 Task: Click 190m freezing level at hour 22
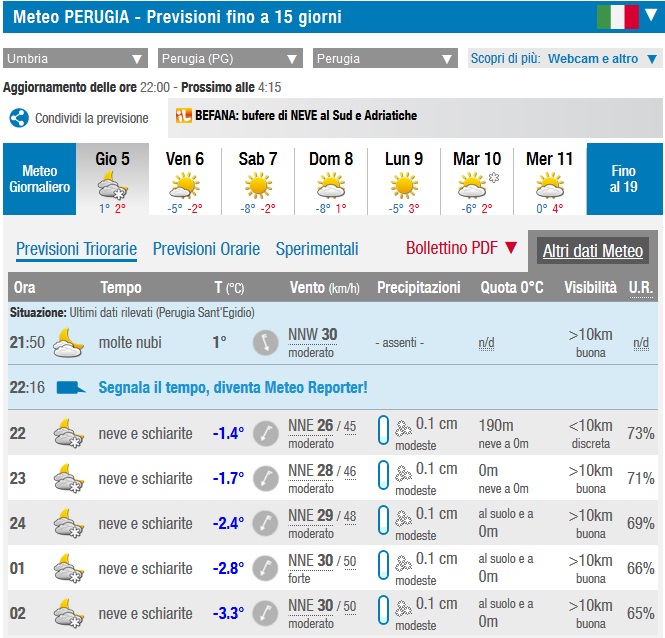[496, 425]
